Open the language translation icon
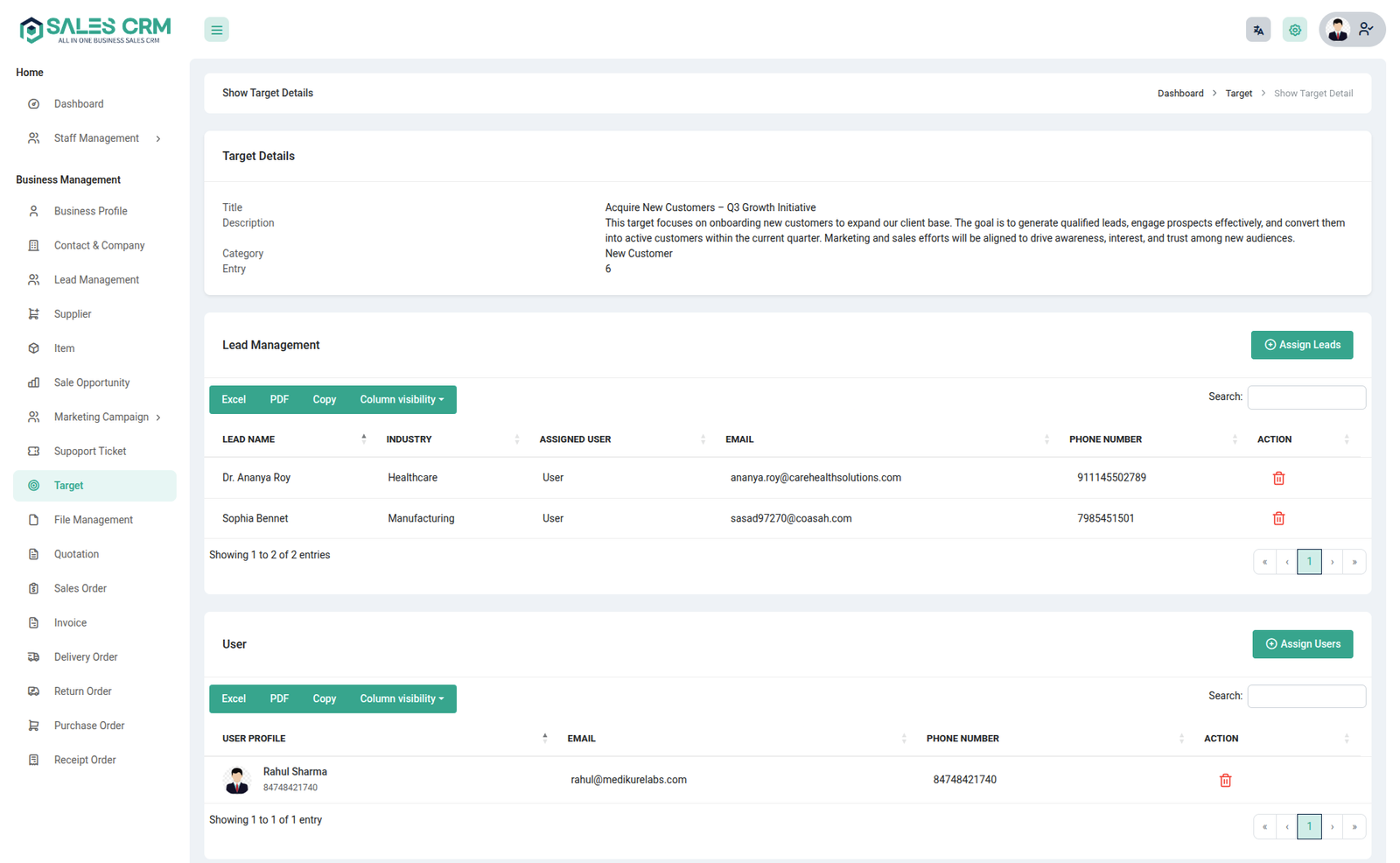Screen dimensions: 1400x863 pyautogui.click(x=1257, y=30)
